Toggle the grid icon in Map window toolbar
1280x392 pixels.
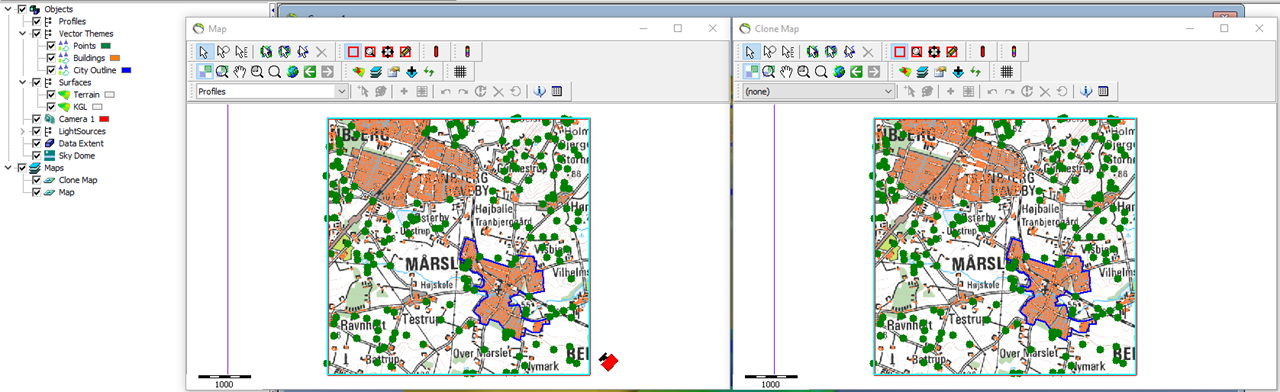click(460, 71)
